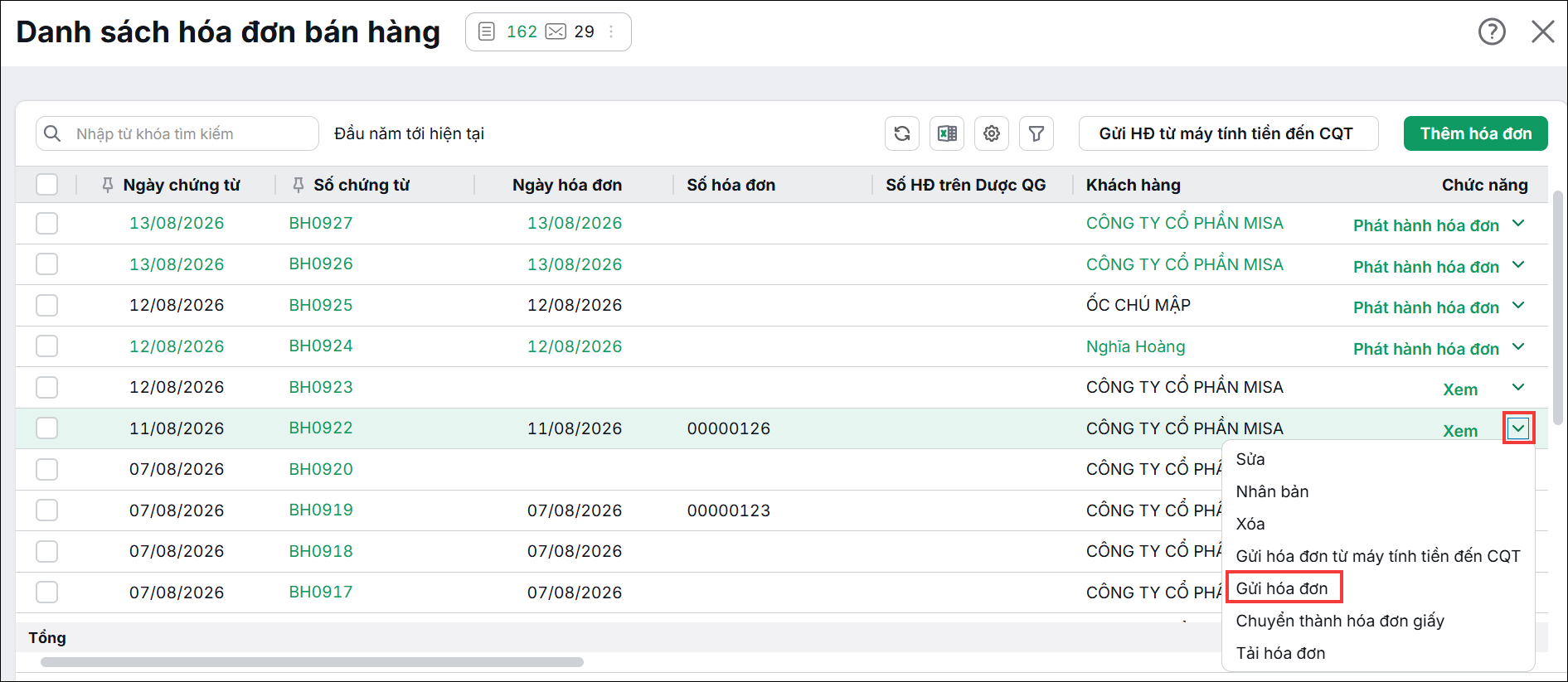The image size is (1568, 682).
Task: Select Tải hóa đơn menu item
Action: [1280, 653]
